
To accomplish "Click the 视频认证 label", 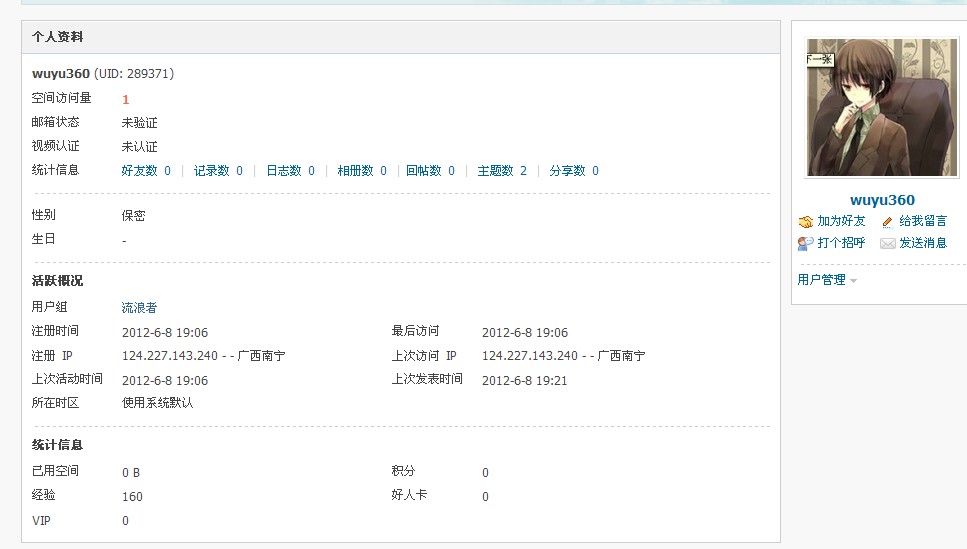I will 56,146.
